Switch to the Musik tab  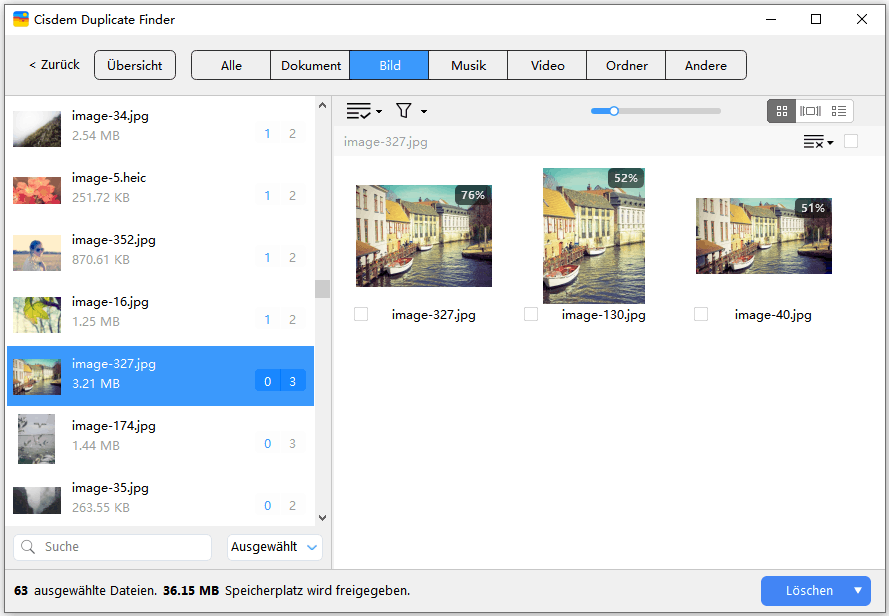point(468,66)
